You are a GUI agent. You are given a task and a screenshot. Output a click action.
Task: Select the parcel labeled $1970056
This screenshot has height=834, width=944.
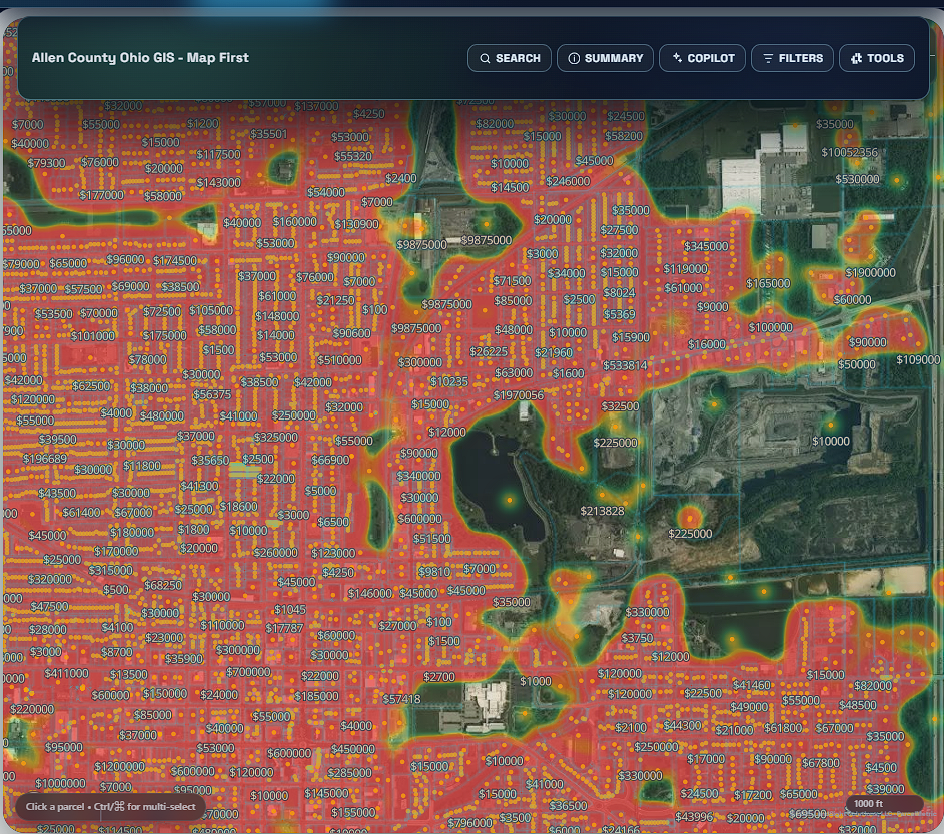pyautogui.click(x=518, y=395)
